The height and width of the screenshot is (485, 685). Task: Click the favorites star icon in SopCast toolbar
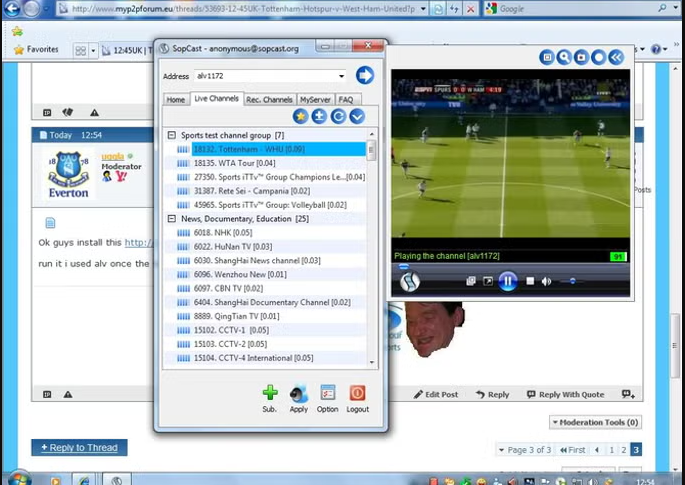tap(301, 116)
